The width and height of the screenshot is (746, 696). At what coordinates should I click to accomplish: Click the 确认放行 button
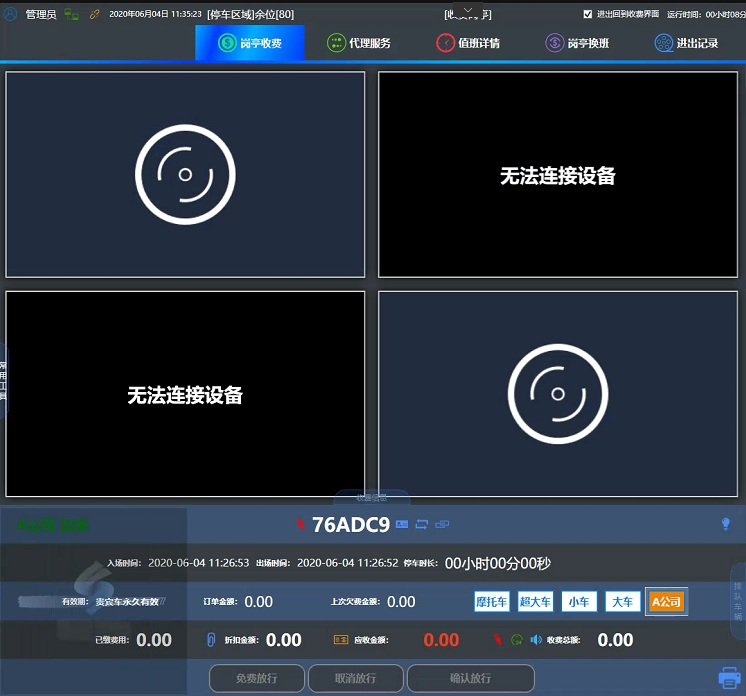coord(471,678)
